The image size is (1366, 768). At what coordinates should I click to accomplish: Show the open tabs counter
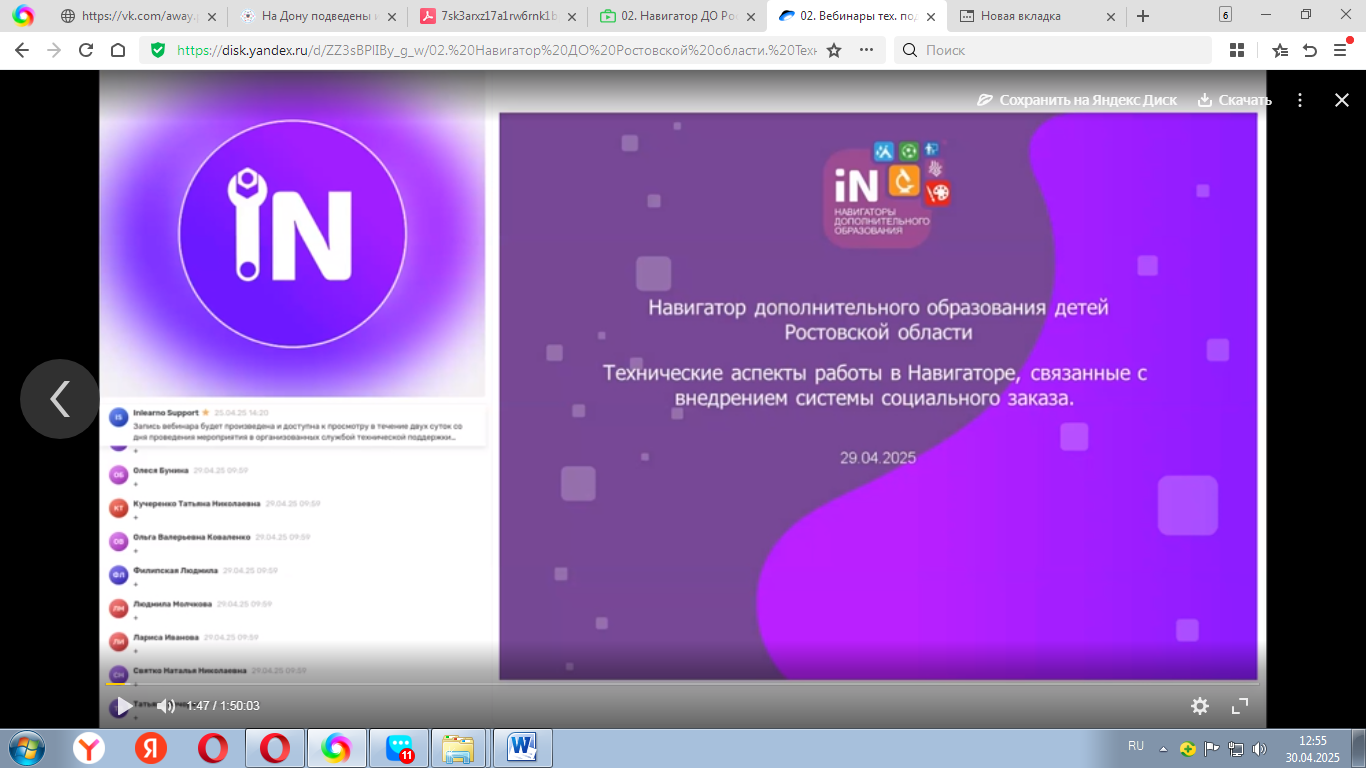[x=1225, y=15]
